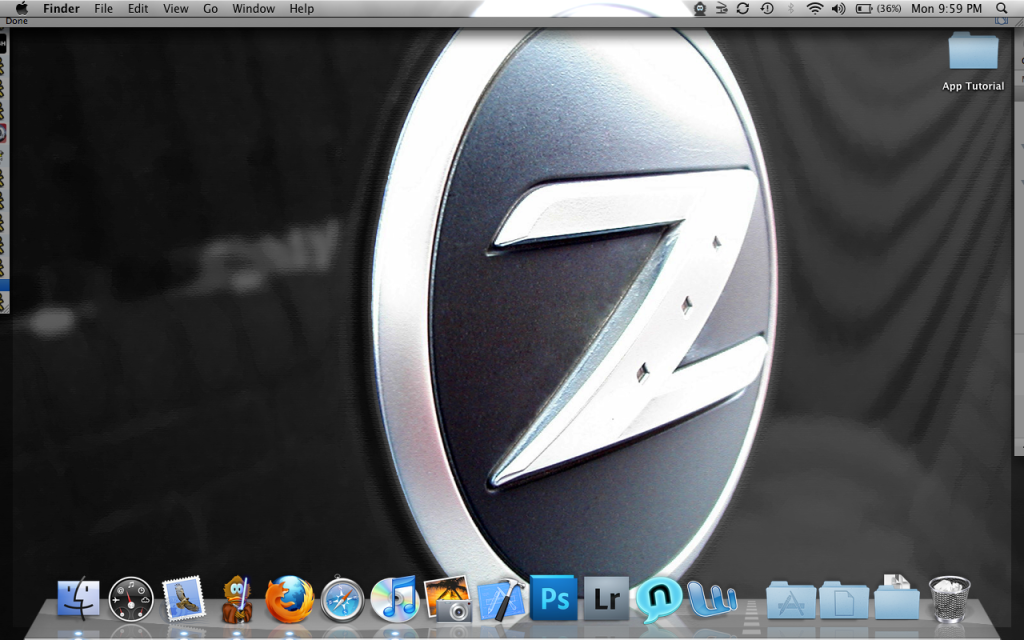Open the volume control in menu bar
The width and height of the screenshot is (1024, 640).
pyautogui.click(x=839, y=8)
